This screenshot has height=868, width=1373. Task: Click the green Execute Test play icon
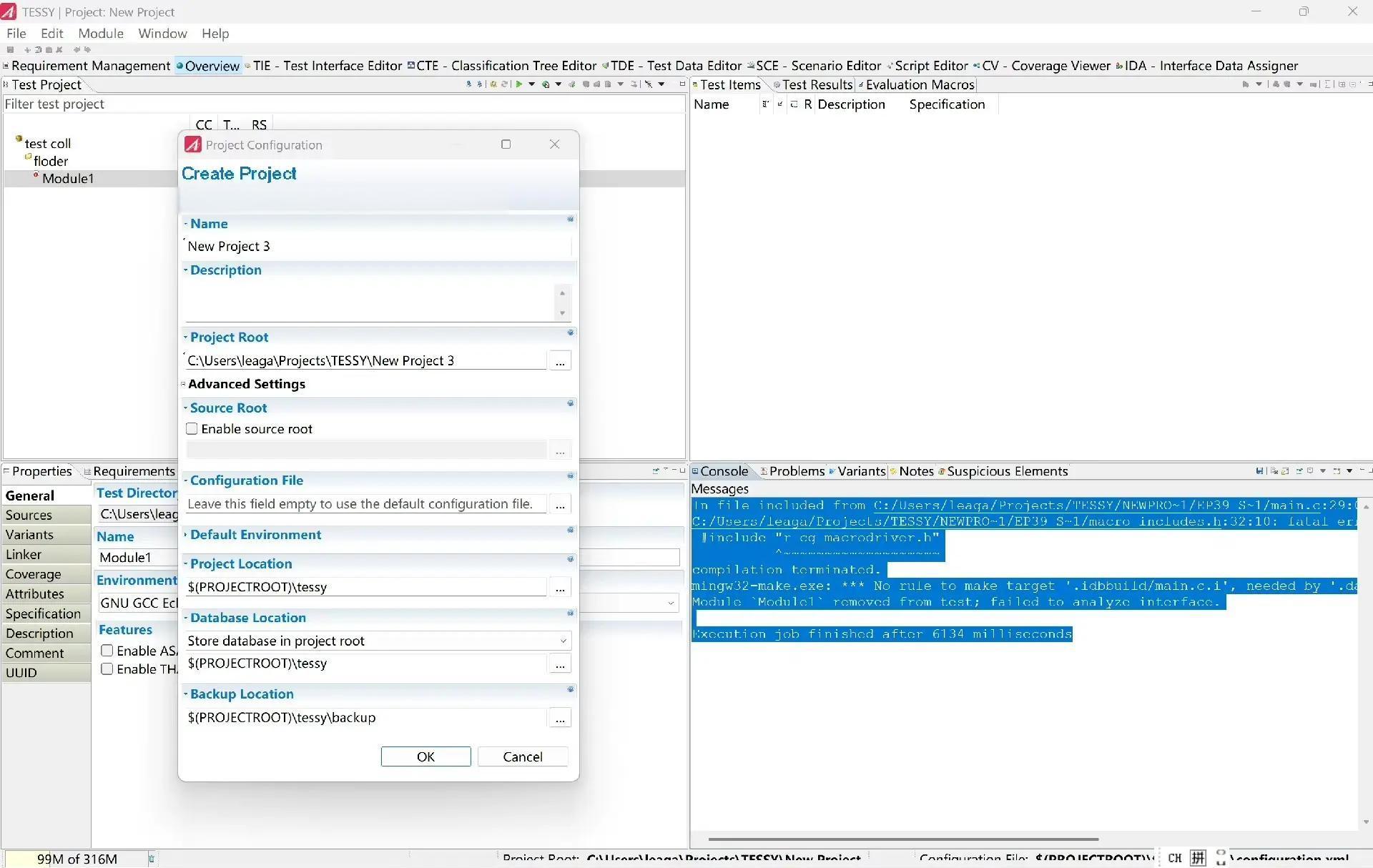(518, 84)
